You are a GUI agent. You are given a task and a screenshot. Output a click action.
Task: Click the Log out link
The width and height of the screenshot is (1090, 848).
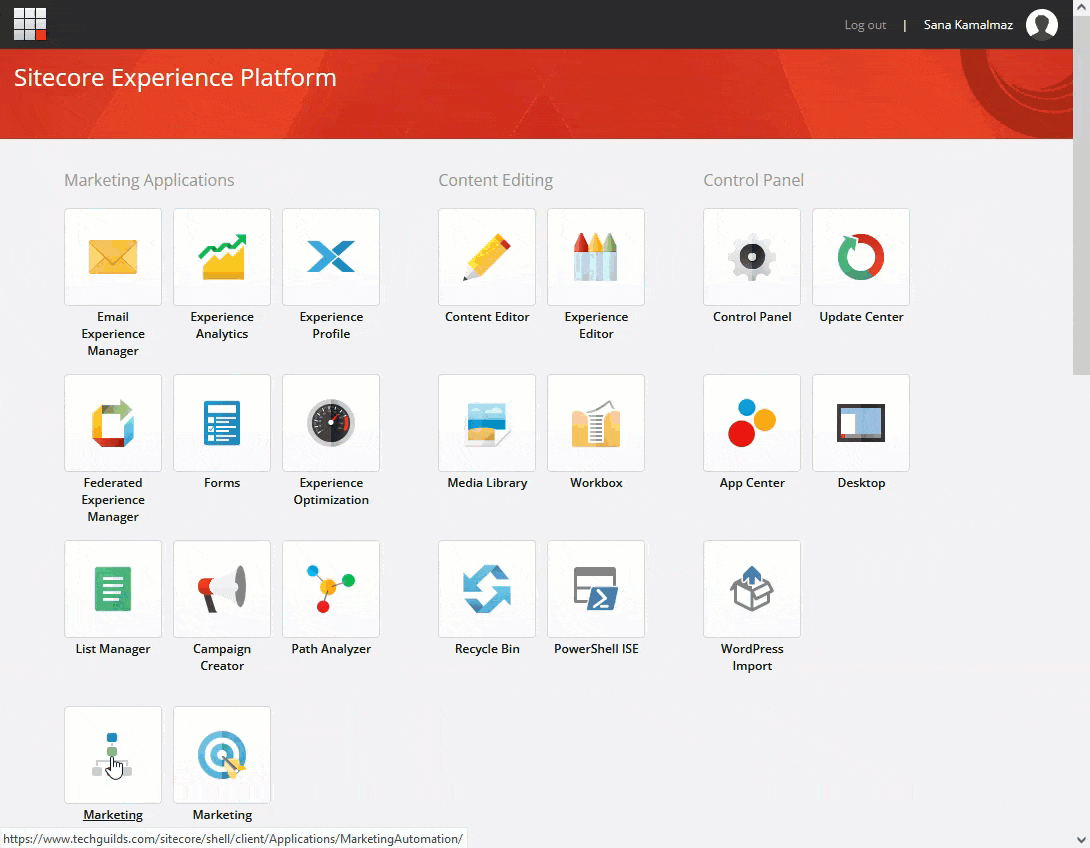point(865,25)
